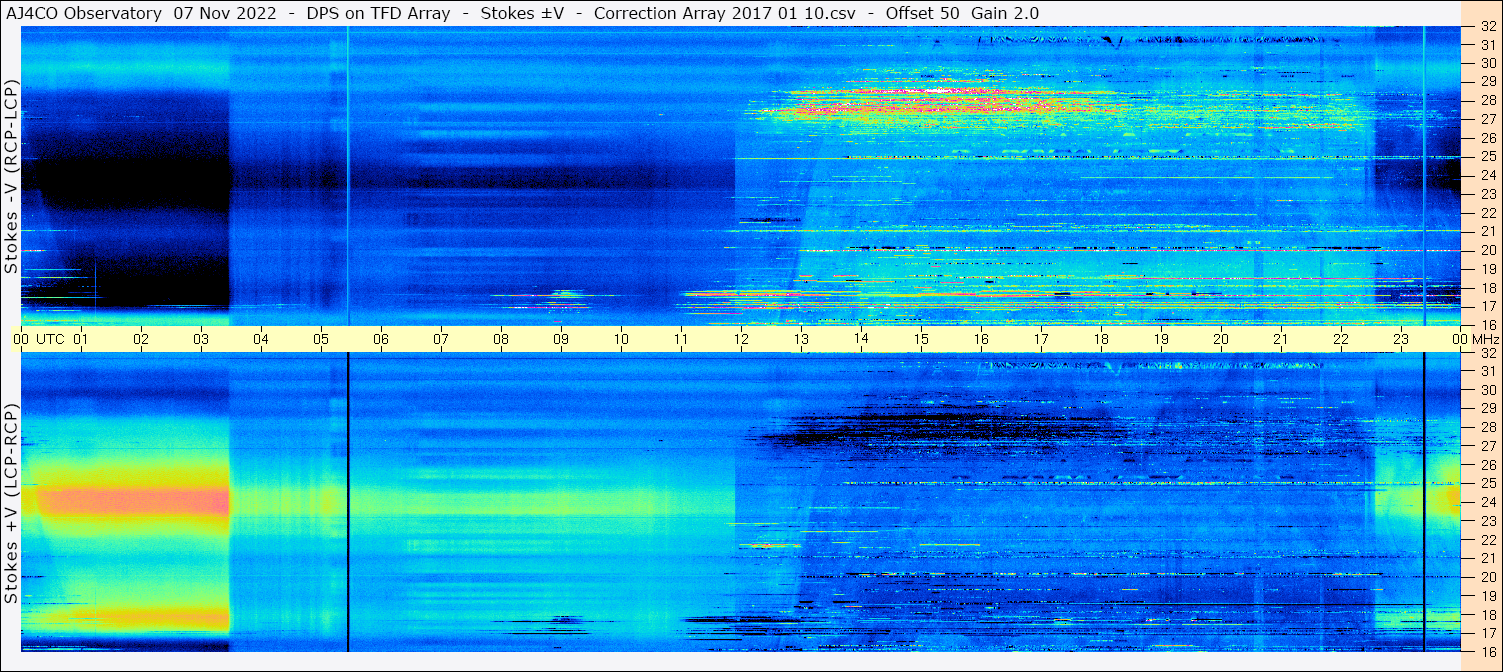The width and height of the screenshot is (1503, 672).
Task: Select the 30 MHz label of Stokes +V panel
Action: pyautogui.click(x=1487, y=390)
